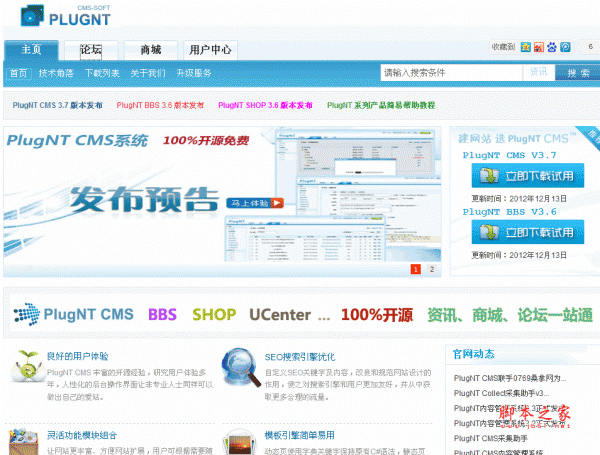The width and height of the screenshot is (600, 455).
Task: Open 升级服务 in the nav bar
Action: pos(194,73)
